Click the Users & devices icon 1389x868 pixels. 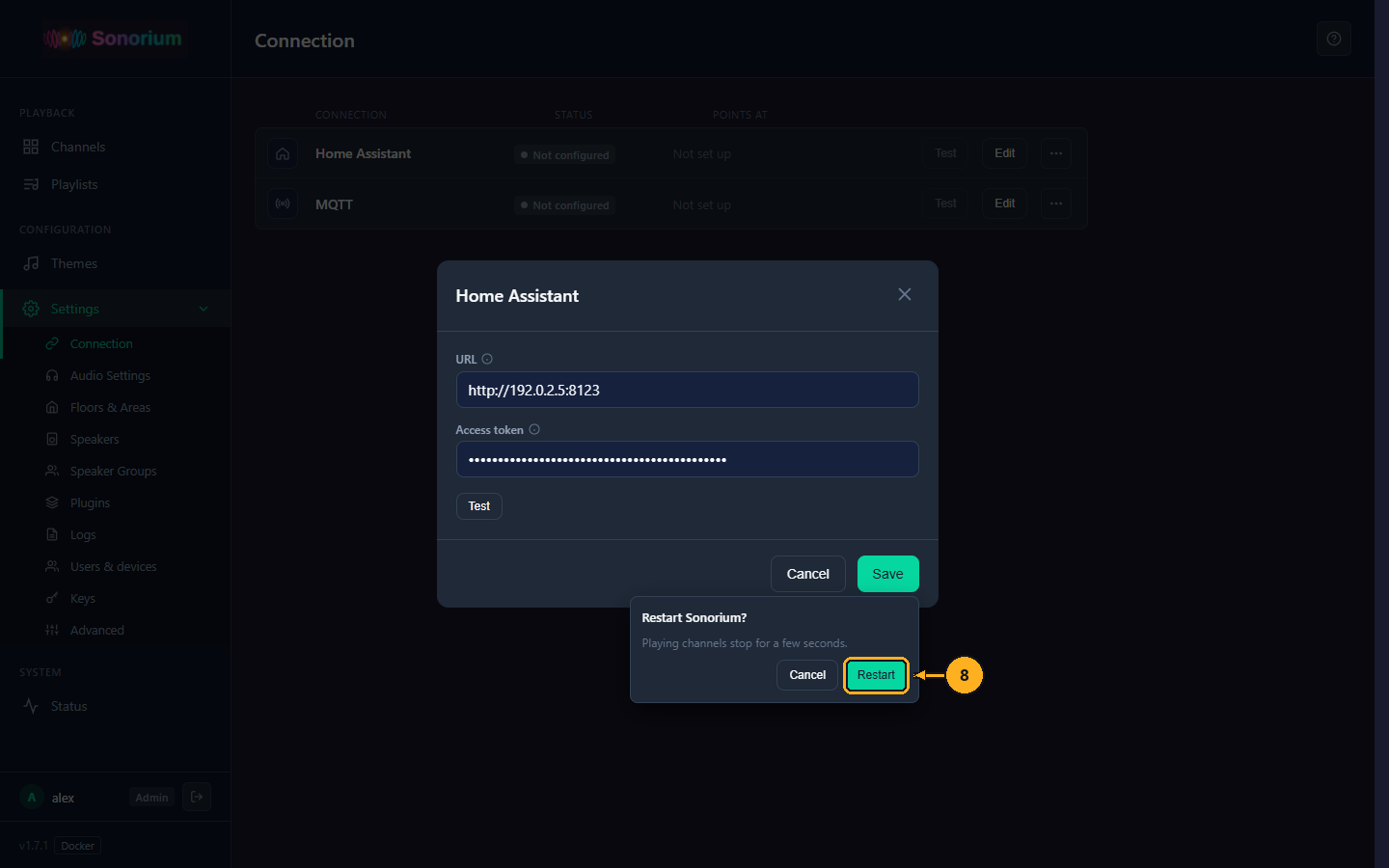[52, 566]
